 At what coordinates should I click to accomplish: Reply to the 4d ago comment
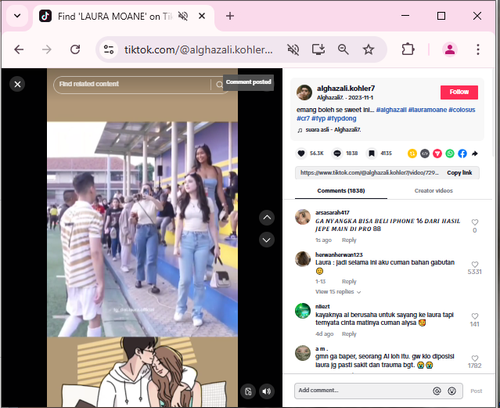pyautogui.click(x=349, y=334)
